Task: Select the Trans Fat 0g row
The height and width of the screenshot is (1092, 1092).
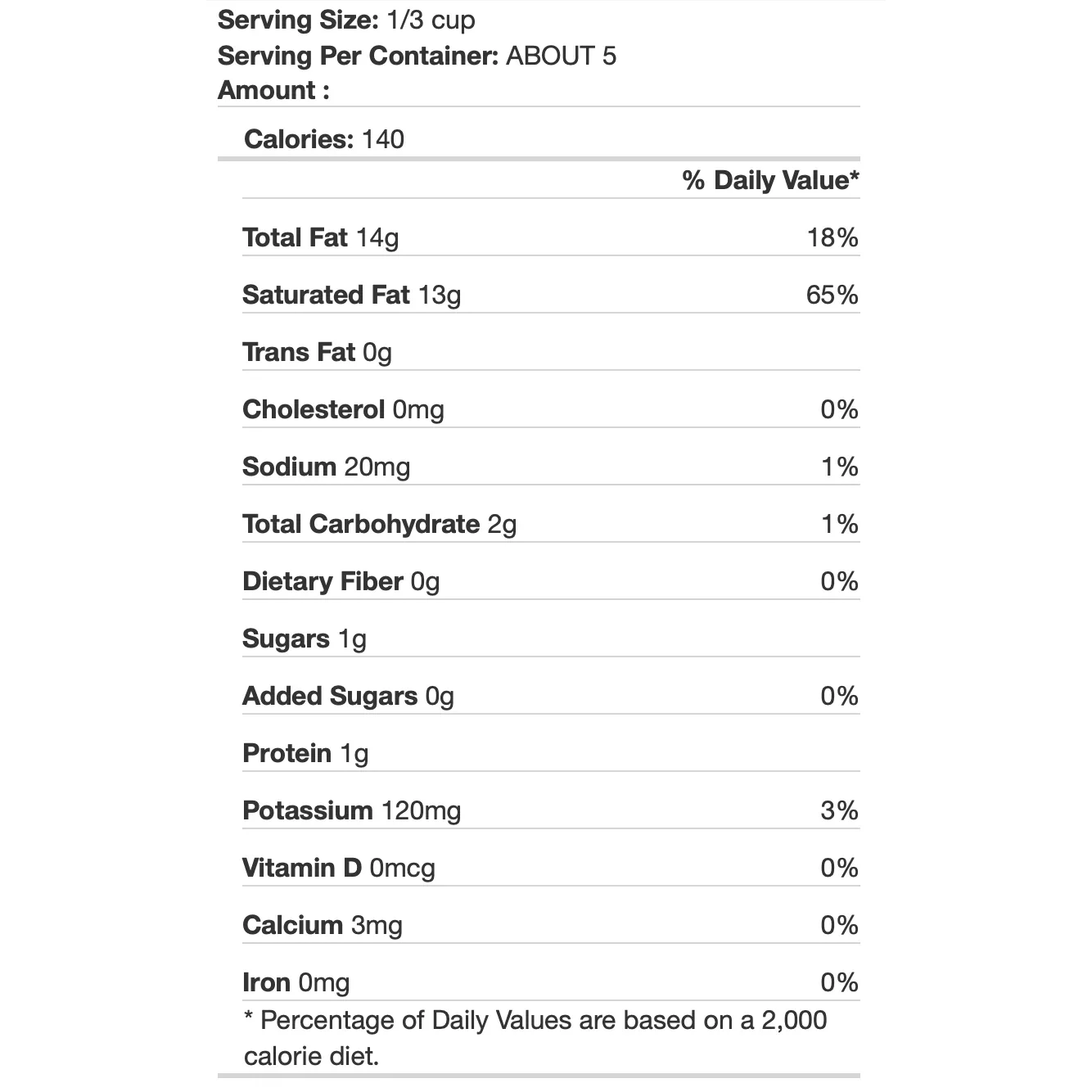Action: coord(551,352)
